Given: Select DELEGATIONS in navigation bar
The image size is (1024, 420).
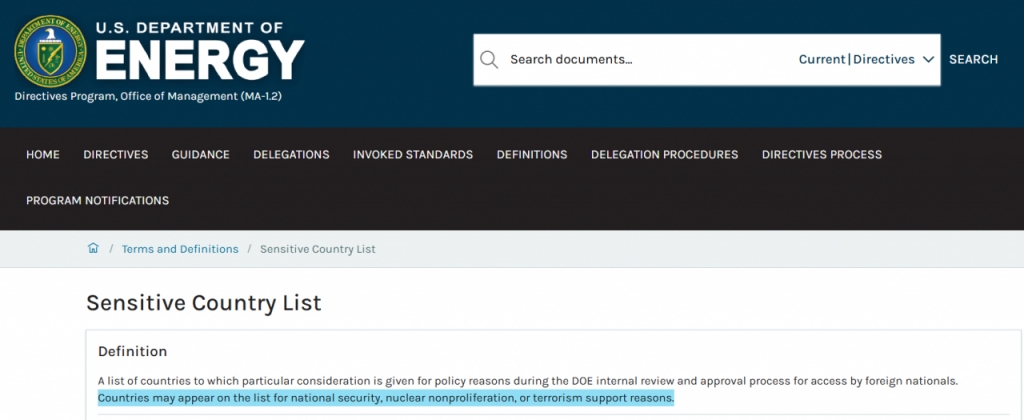Looking at the screenshot, I should point(291,155).
